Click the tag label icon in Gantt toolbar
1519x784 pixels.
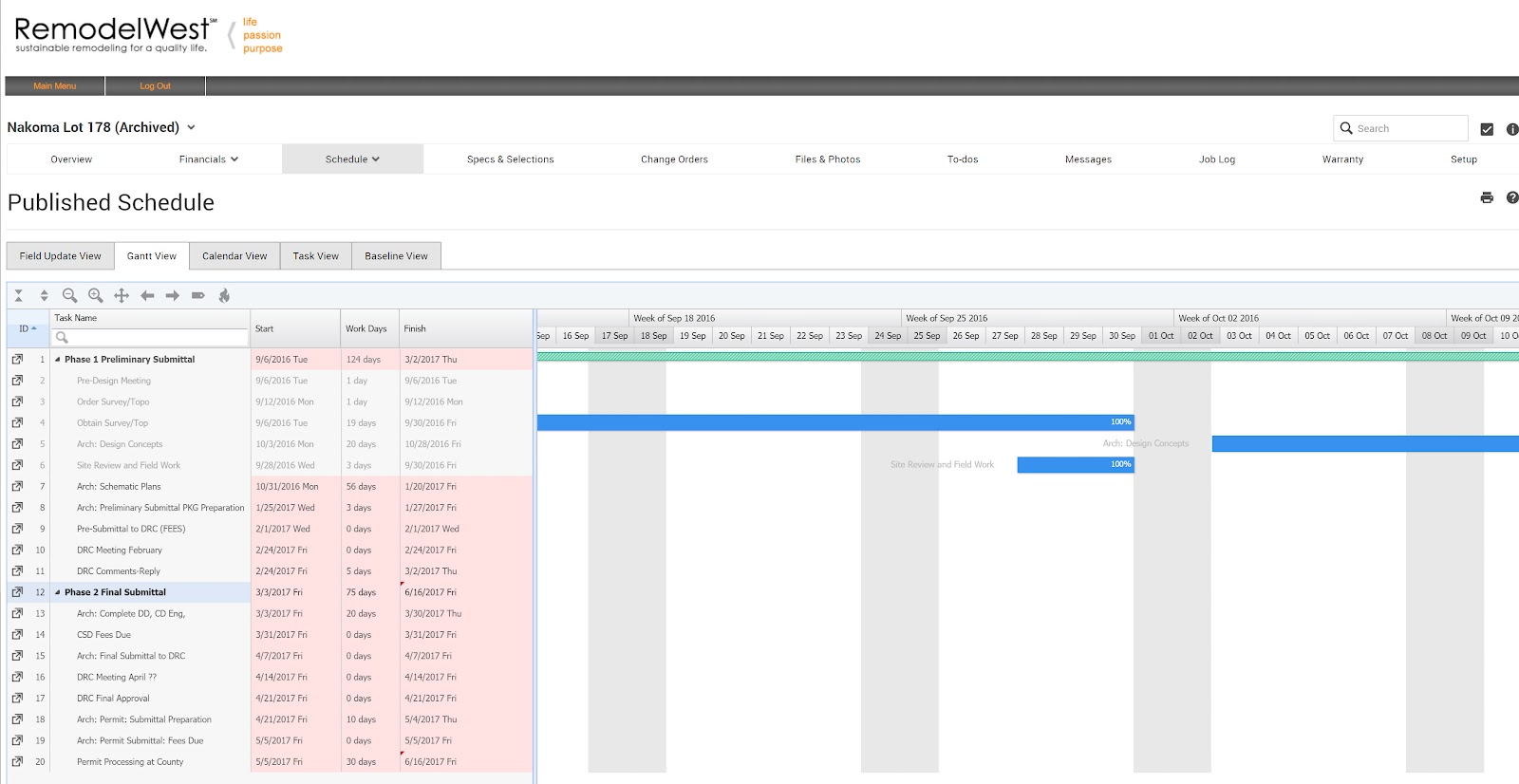198,296
